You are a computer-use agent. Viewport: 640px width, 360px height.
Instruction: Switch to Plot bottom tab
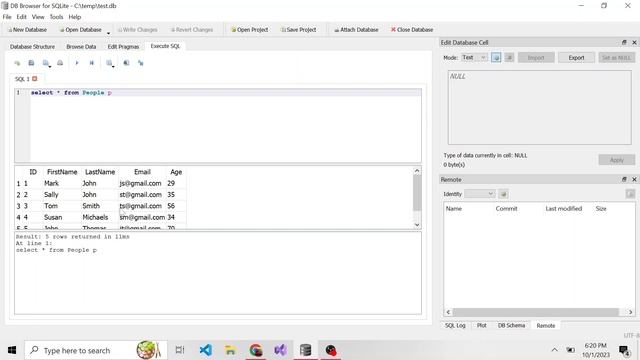coord(482,325)
